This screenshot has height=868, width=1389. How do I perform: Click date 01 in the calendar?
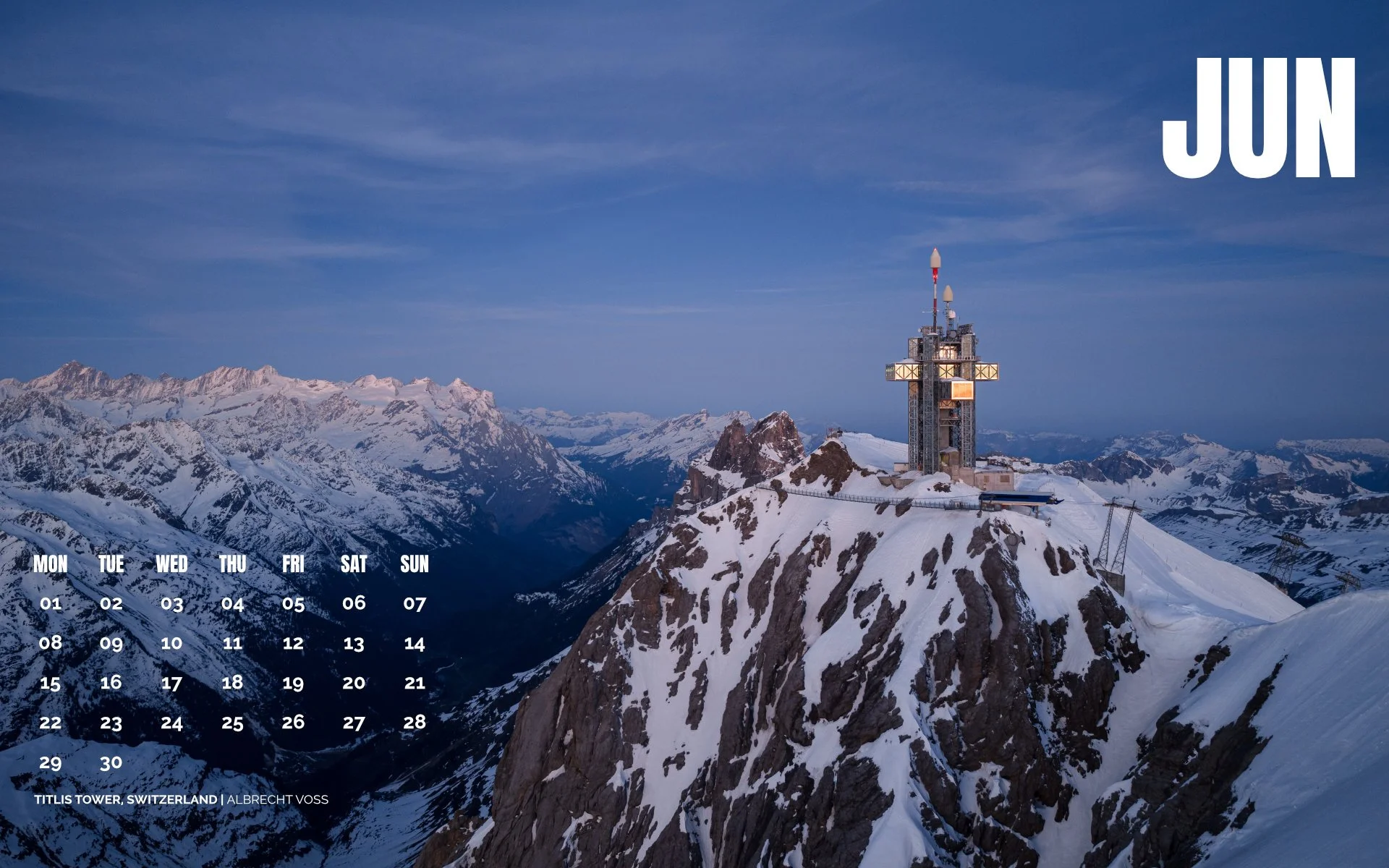51,603
